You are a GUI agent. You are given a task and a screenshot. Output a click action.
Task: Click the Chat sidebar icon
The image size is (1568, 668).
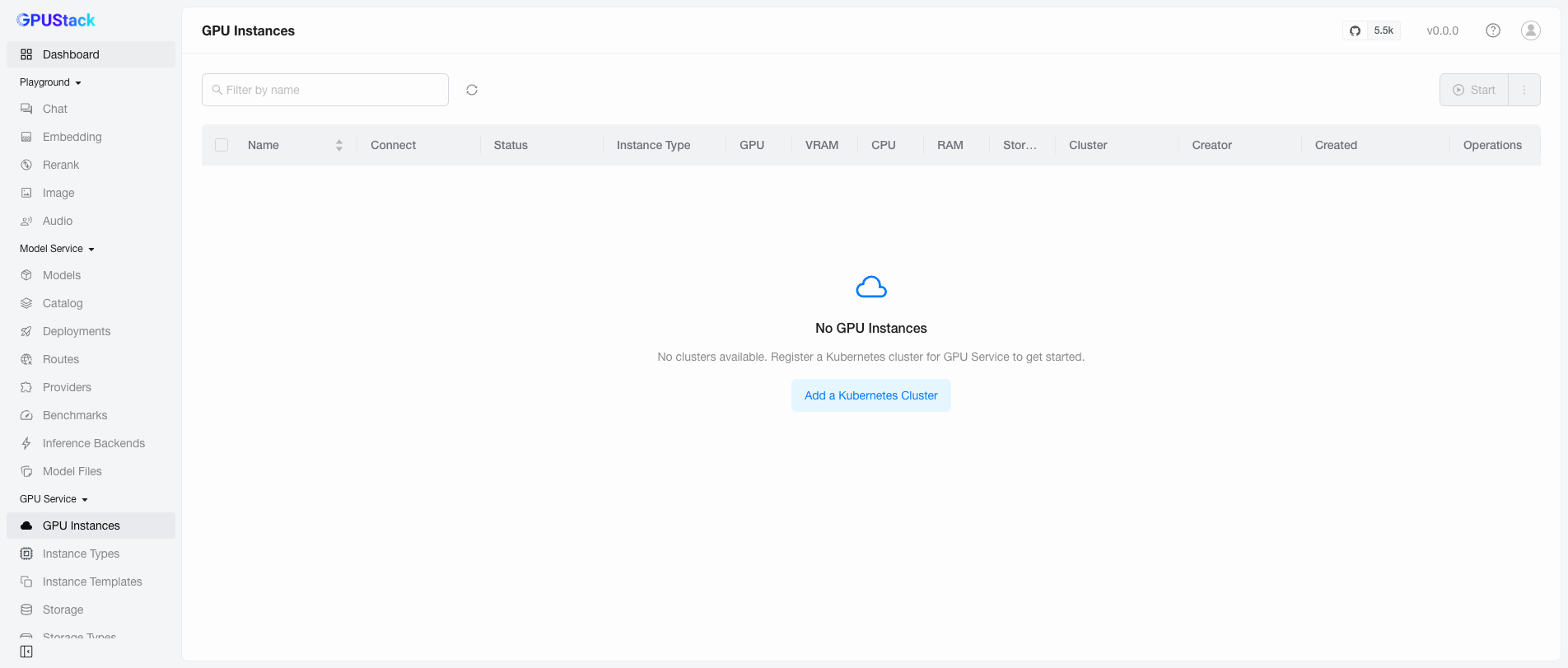coord(26,109)
